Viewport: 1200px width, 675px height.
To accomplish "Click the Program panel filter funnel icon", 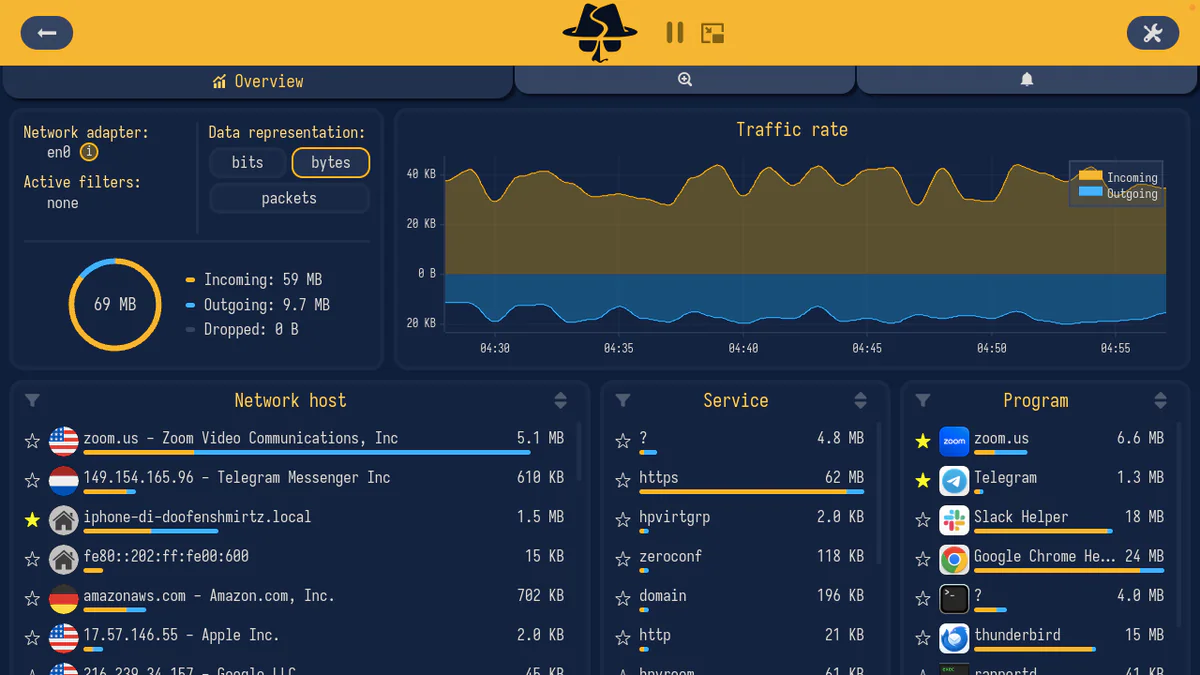I will pyautogui.click(x=921, y=400).
